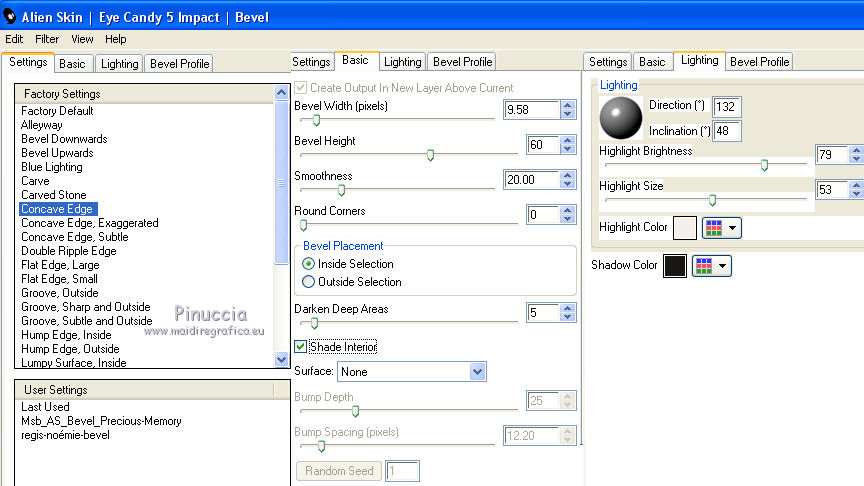Screen dimensions: 864x486
Task: Open the View menu
Action: [82, 39]
